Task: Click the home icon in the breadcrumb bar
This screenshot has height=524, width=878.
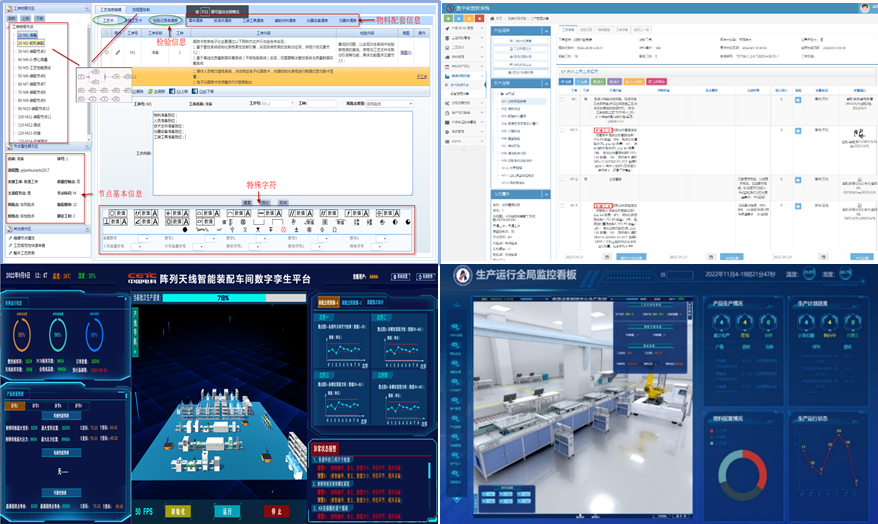Action: pos(494,18)
